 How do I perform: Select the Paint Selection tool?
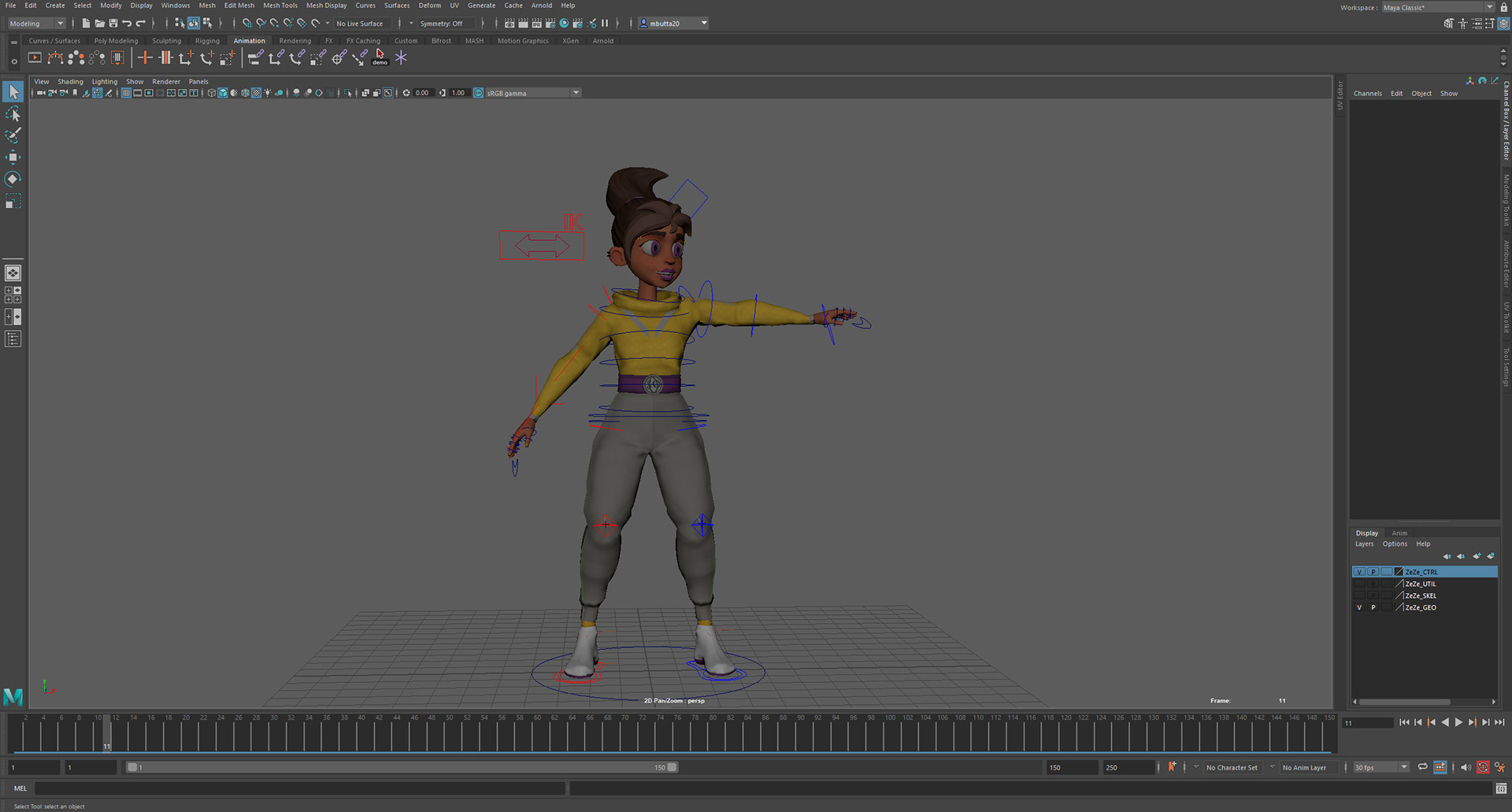pos(13,135)
